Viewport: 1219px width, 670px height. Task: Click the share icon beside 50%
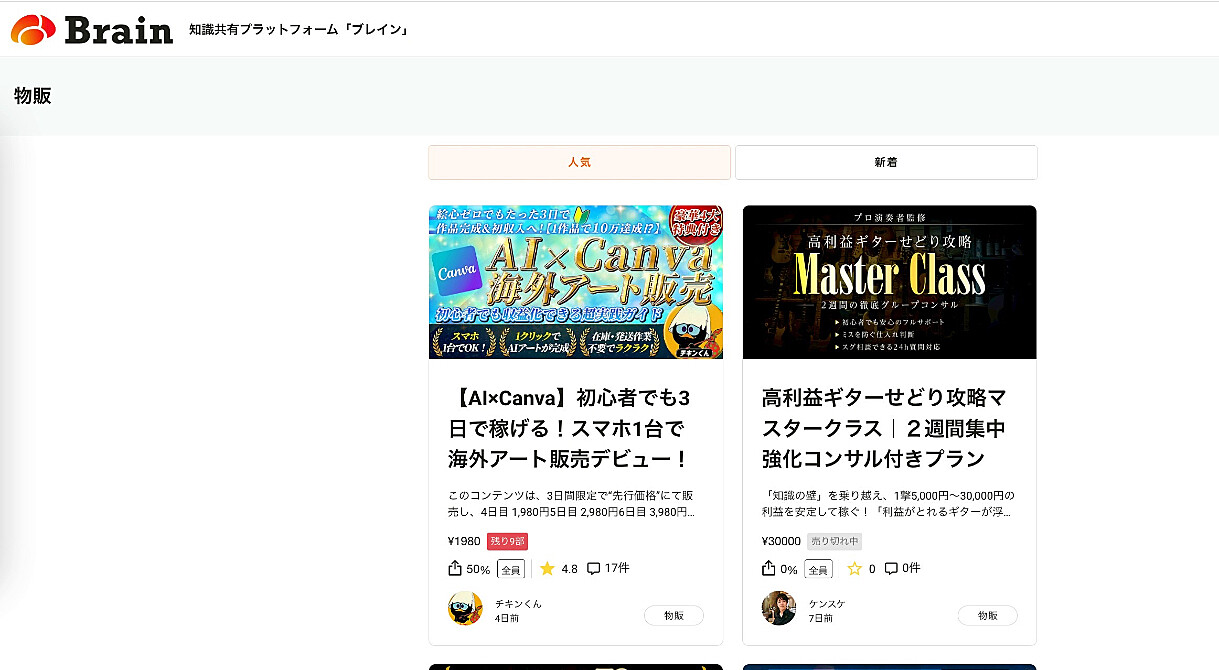click(x=455, y=568)
